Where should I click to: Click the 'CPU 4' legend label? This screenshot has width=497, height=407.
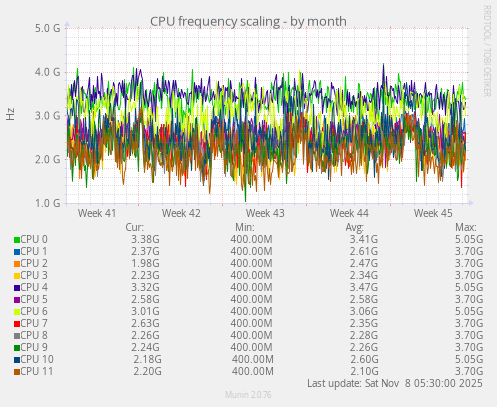[34, 287]
